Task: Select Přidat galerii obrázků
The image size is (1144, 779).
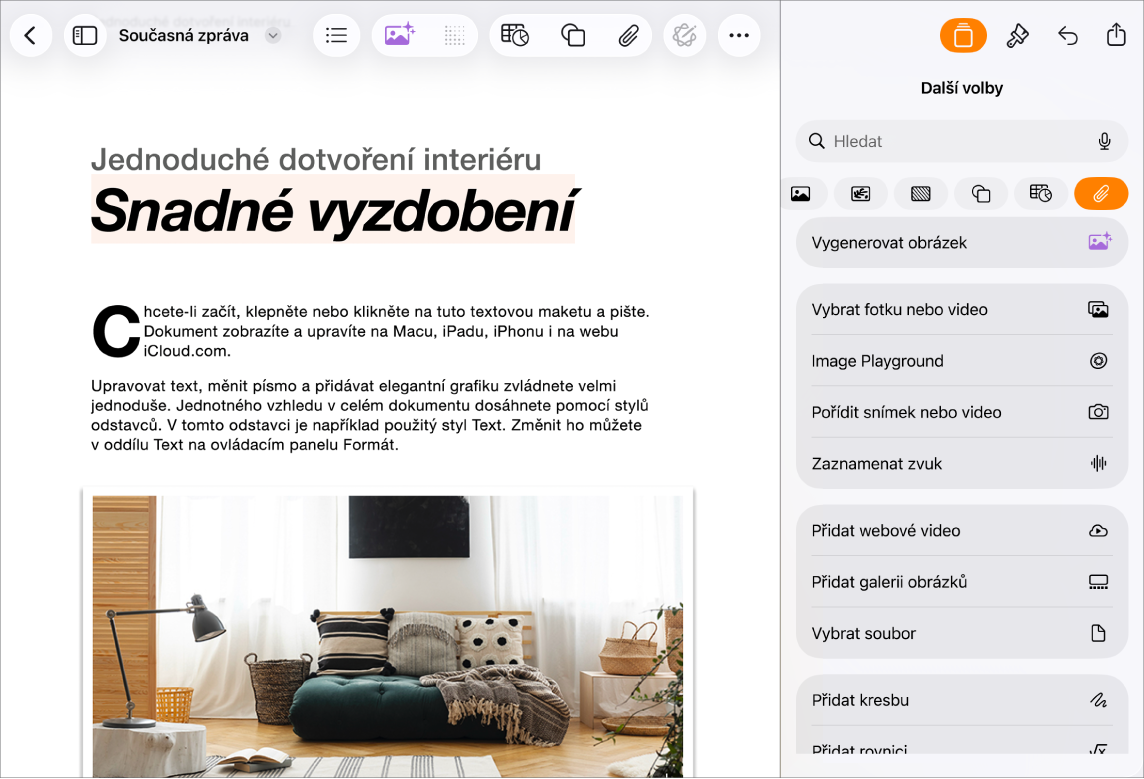Action: pyautogui.click(x=962, y=582)
